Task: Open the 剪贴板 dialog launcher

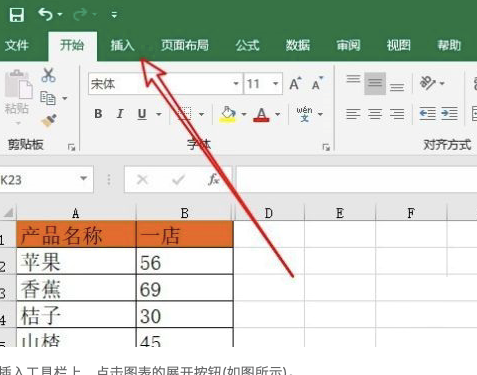Action: point(71,147)
